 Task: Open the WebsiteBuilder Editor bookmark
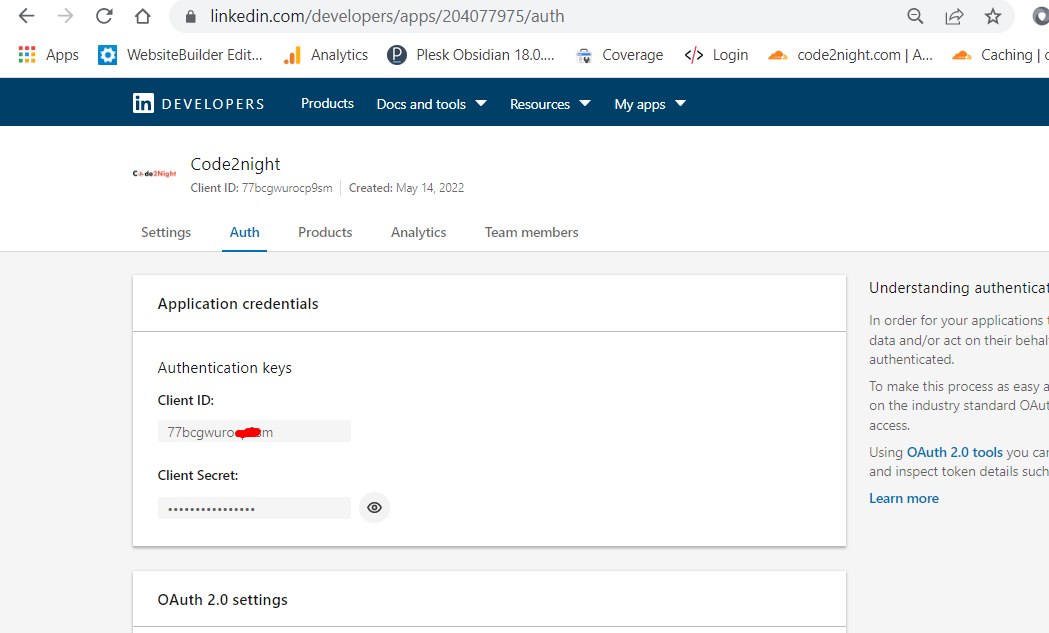pos(180,55)
